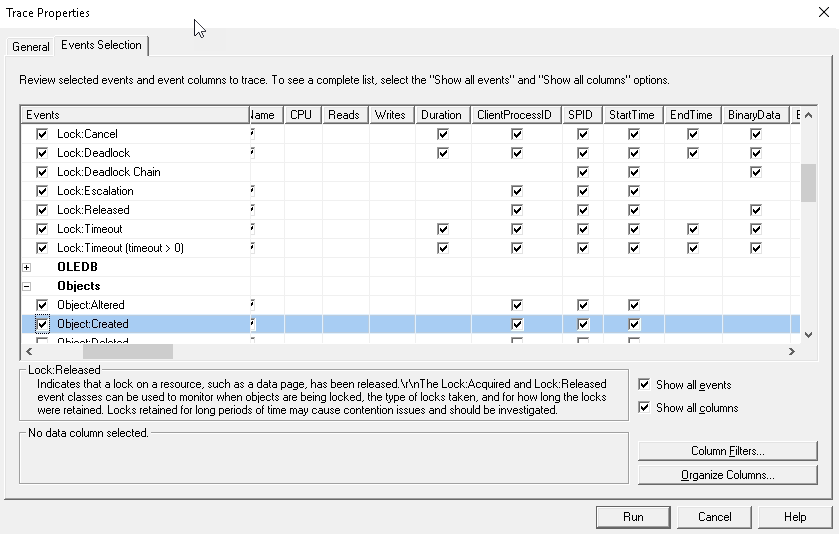
Task: Click the ClientProcessID column header
Action: click(x=516, y=115)
